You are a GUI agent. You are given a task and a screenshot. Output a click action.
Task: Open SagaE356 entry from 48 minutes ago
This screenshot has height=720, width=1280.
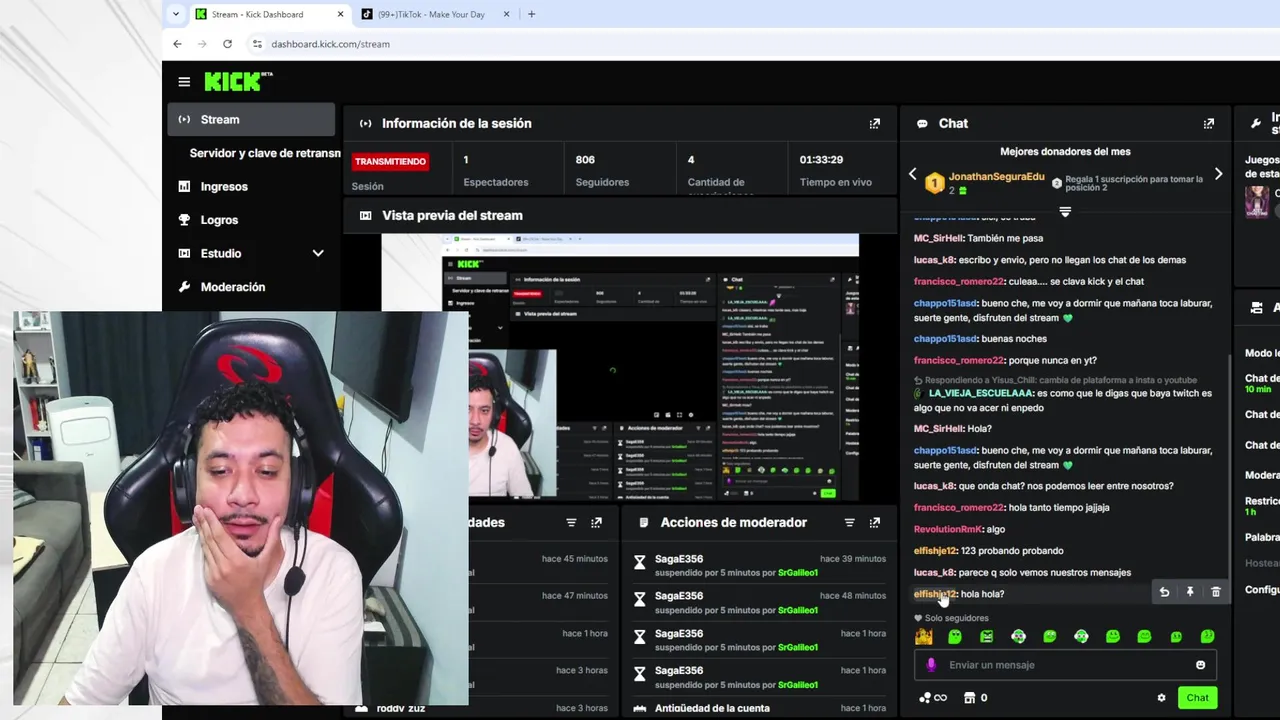click(x=679, y=596)
